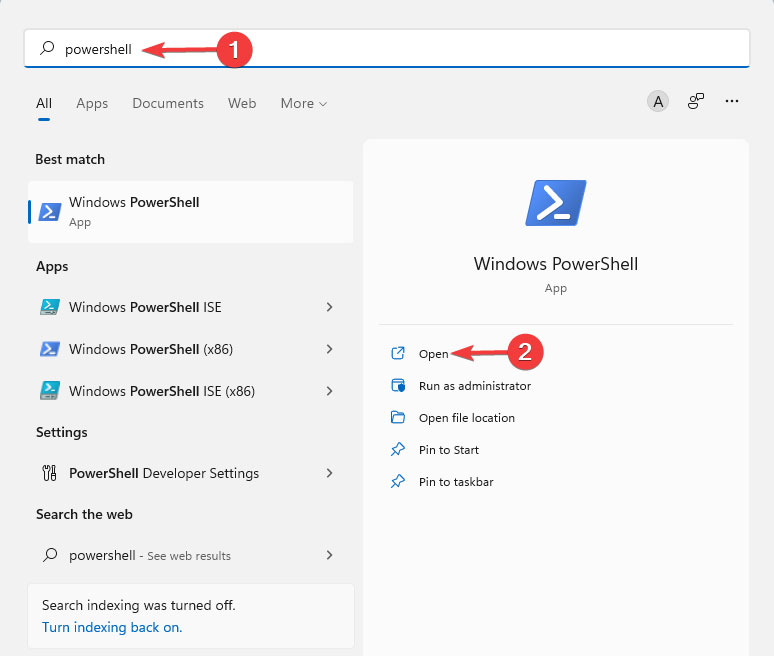Open the three-dot options menu
This screenshot has height=656, width=774.
tap(732, 101)
